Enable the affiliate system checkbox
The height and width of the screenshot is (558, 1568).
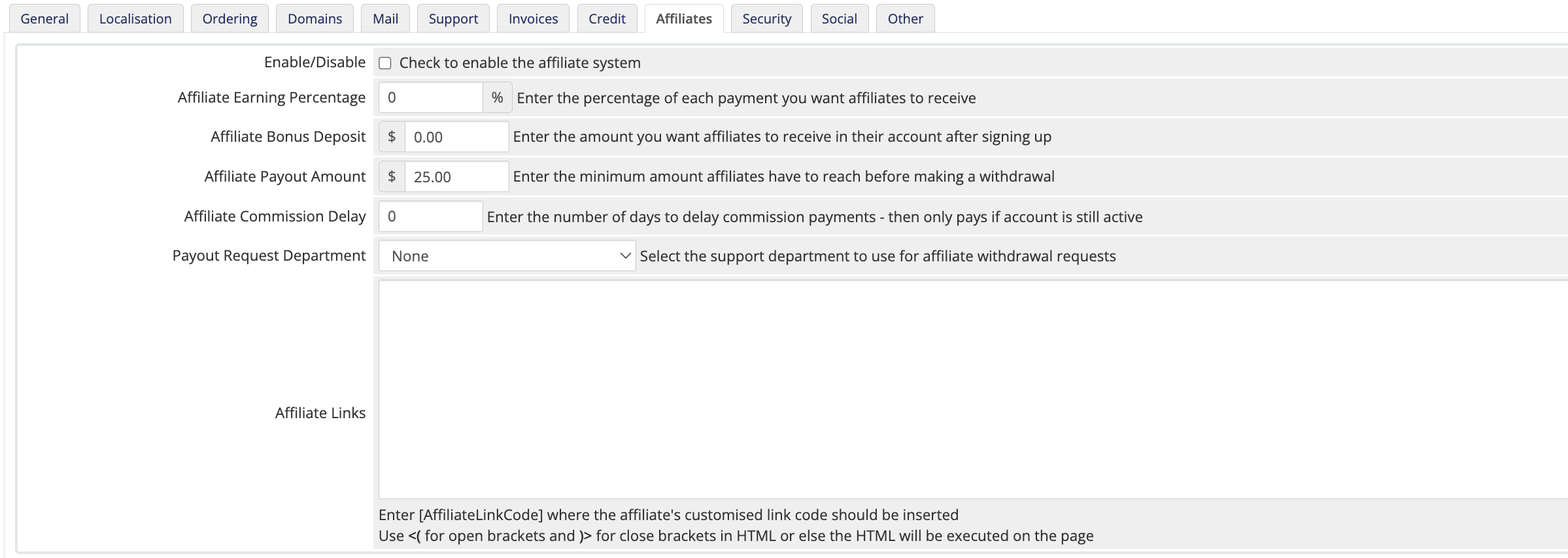(385, 63)
